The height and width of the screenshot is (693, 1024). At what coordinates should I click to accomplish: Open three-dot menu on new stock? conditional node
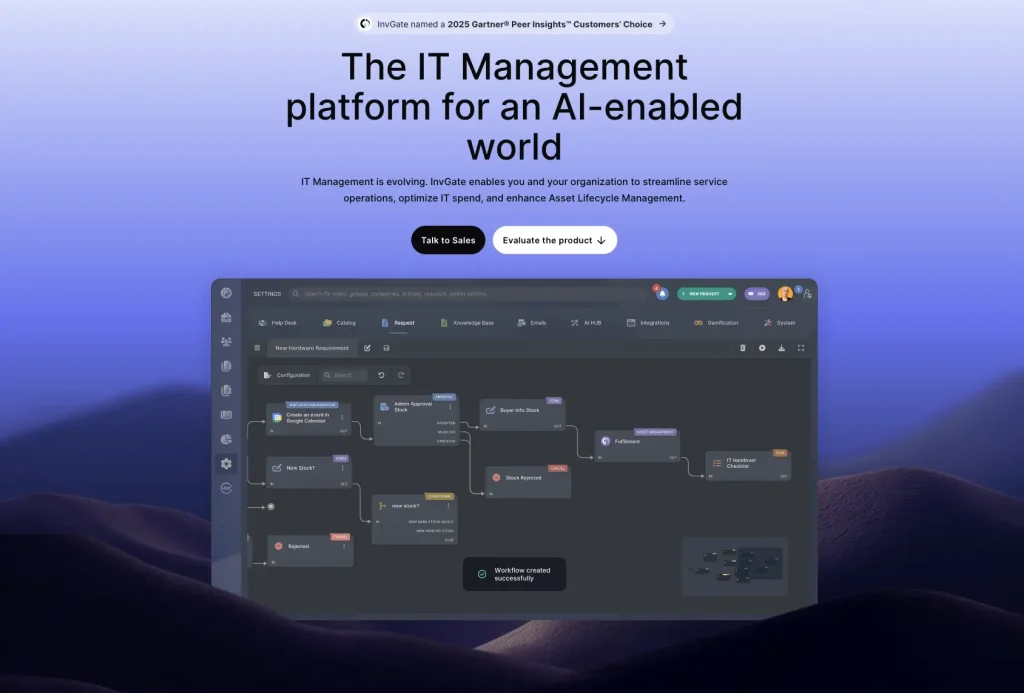coord(448,506)
